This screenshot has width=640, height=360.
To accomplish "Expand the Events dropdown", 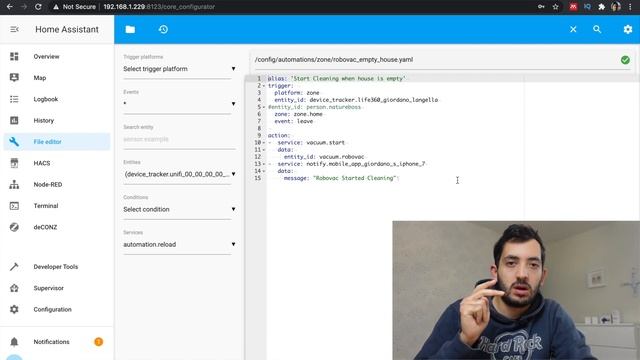I will pos(179,104).
